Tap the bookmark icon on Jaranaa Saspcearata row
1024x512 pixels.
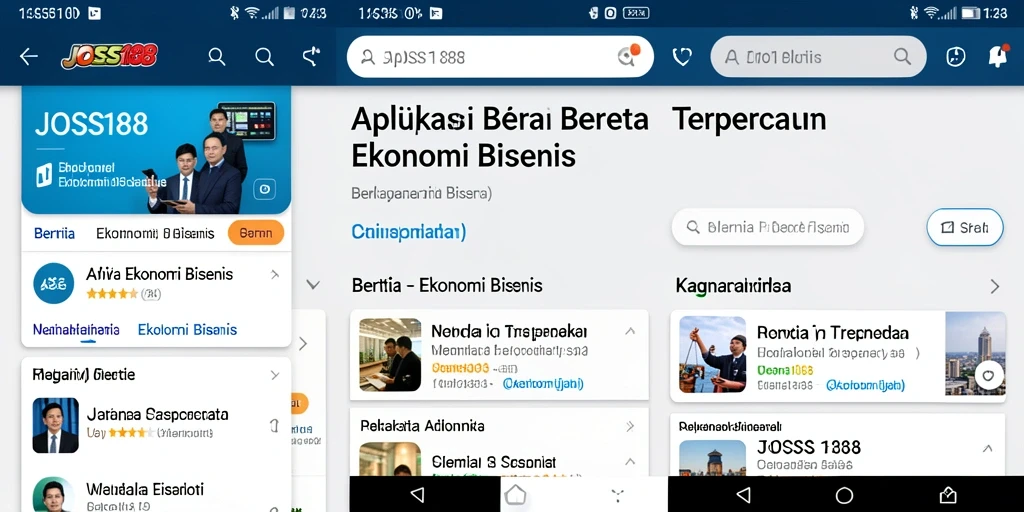click(x=275, y=426)
